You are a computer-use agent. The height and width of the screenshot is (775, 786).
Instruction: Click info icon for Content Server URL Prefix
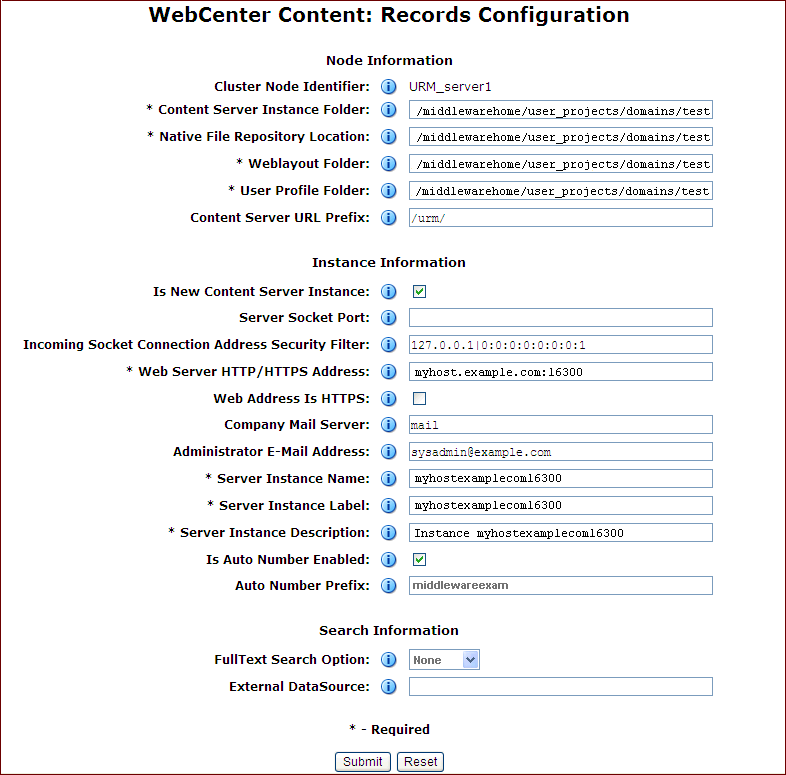(x=388, y=218)
